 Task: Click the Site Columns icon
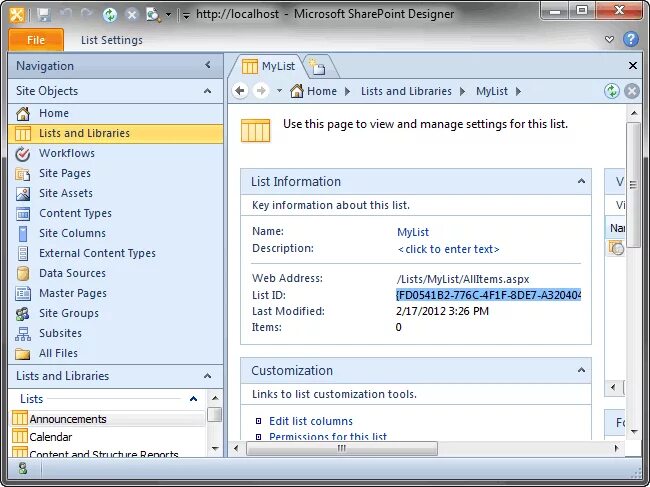click(23, 233)
